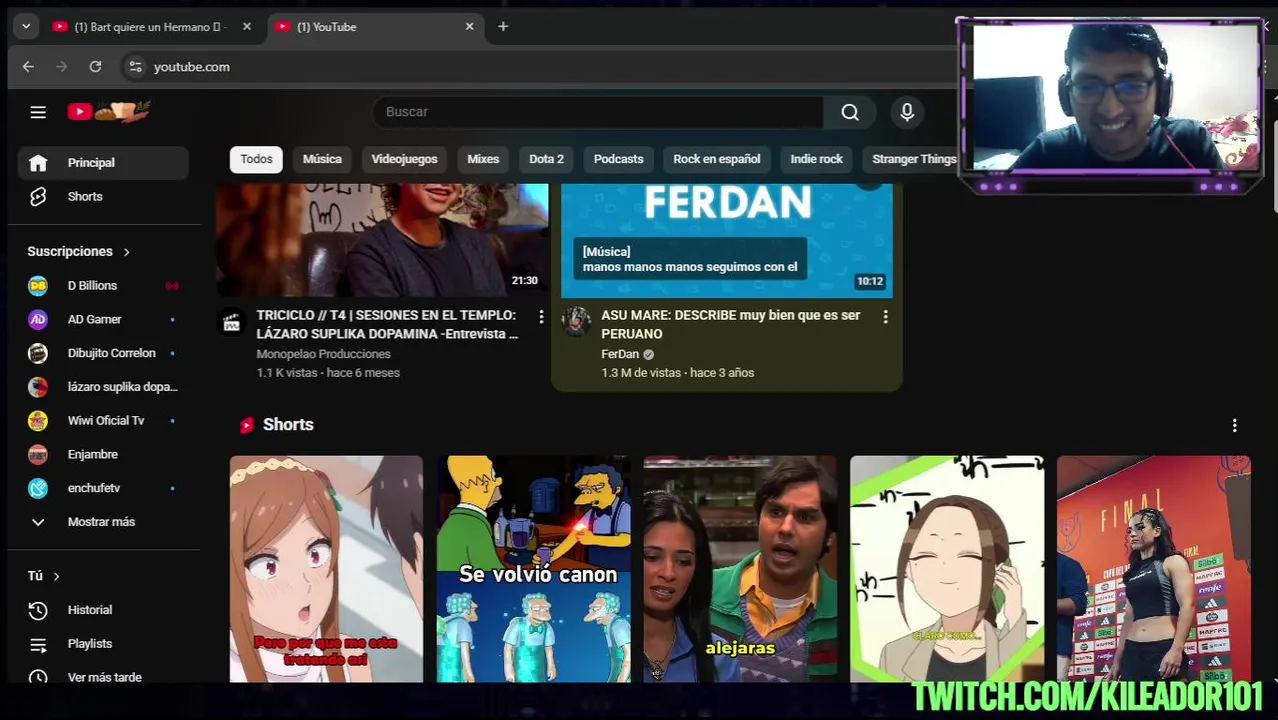
Task: Reload the youtube.com page
Action: click(x=95, y=67)
